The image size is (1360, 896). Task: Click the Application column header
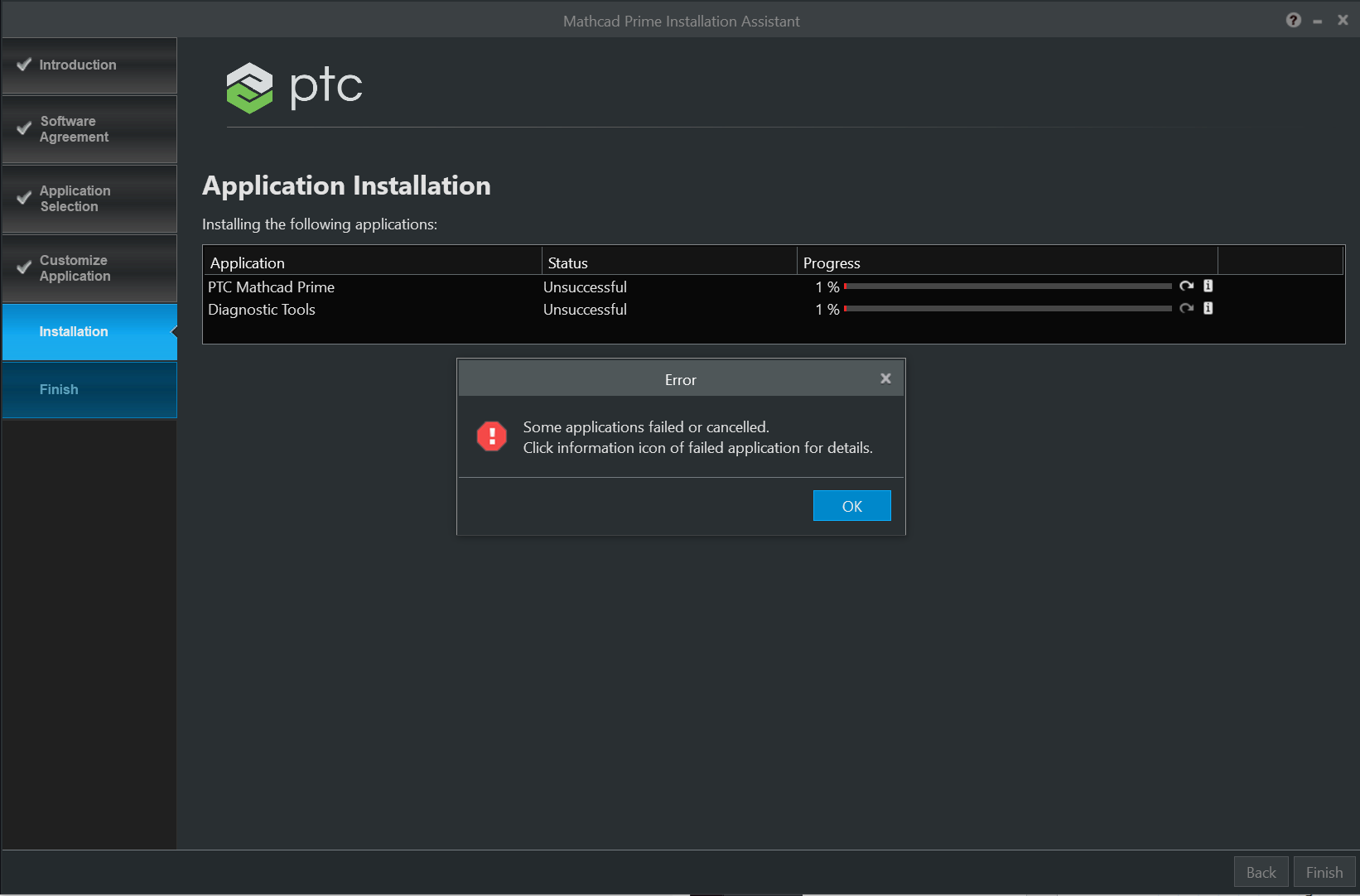pyautogui.click(x=246, y=262)
